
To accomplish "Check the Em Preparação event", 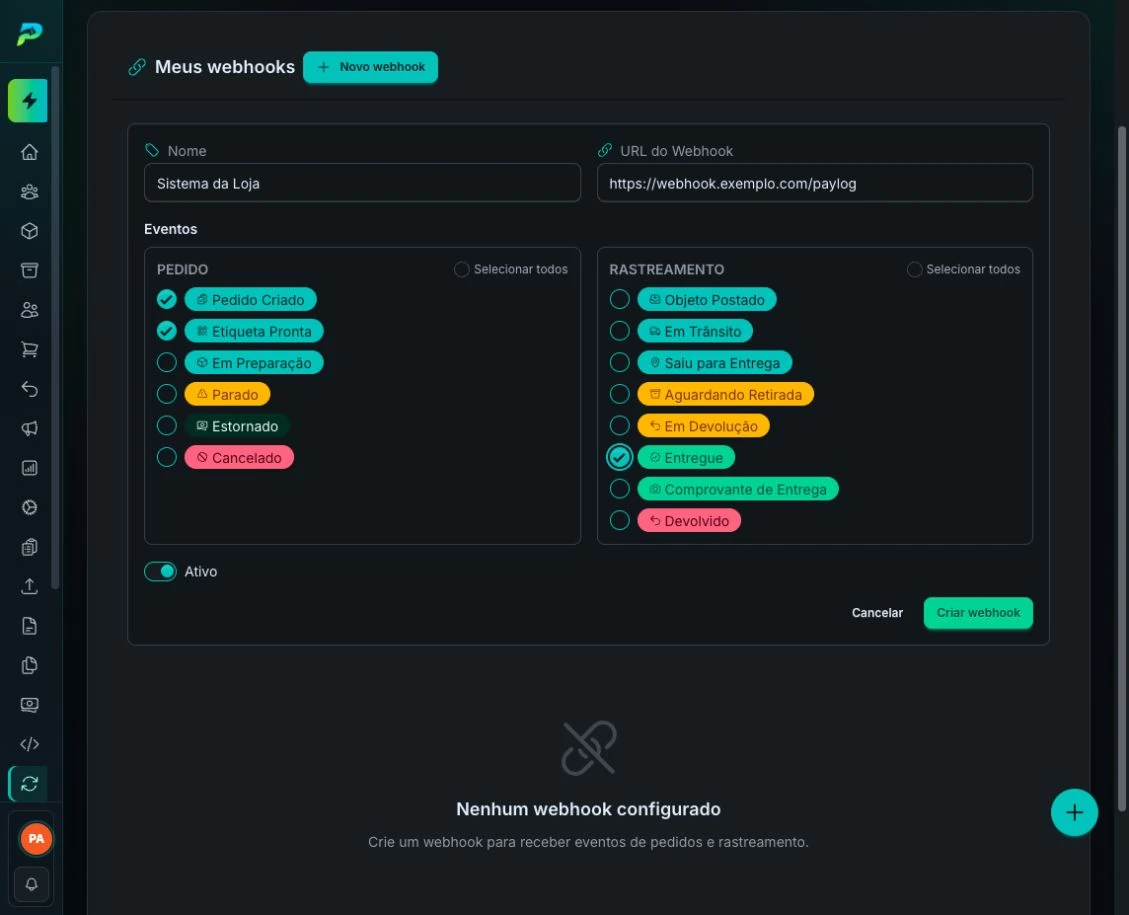I will 167,363.
